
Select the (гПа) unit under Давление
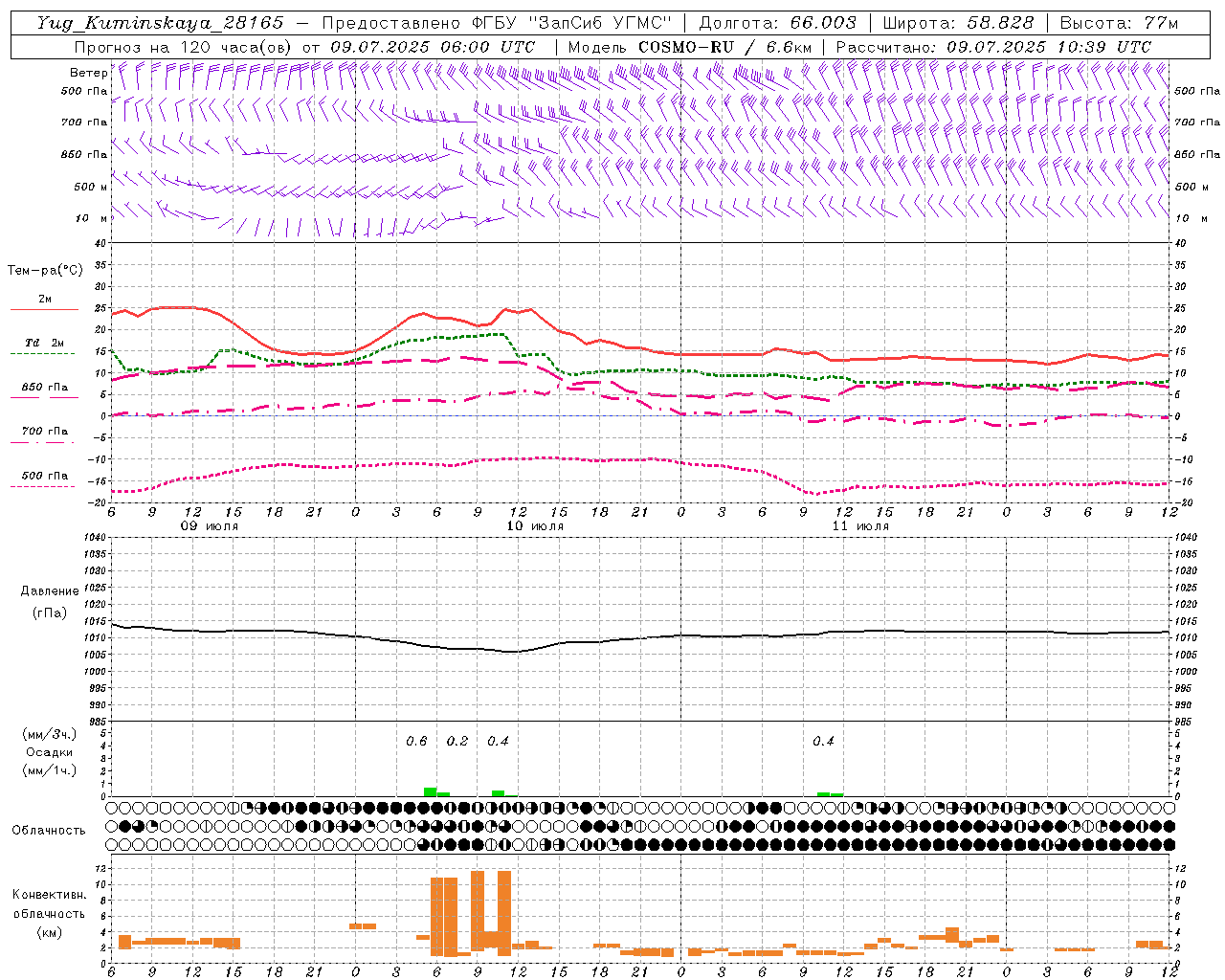(x=50, y=613)
